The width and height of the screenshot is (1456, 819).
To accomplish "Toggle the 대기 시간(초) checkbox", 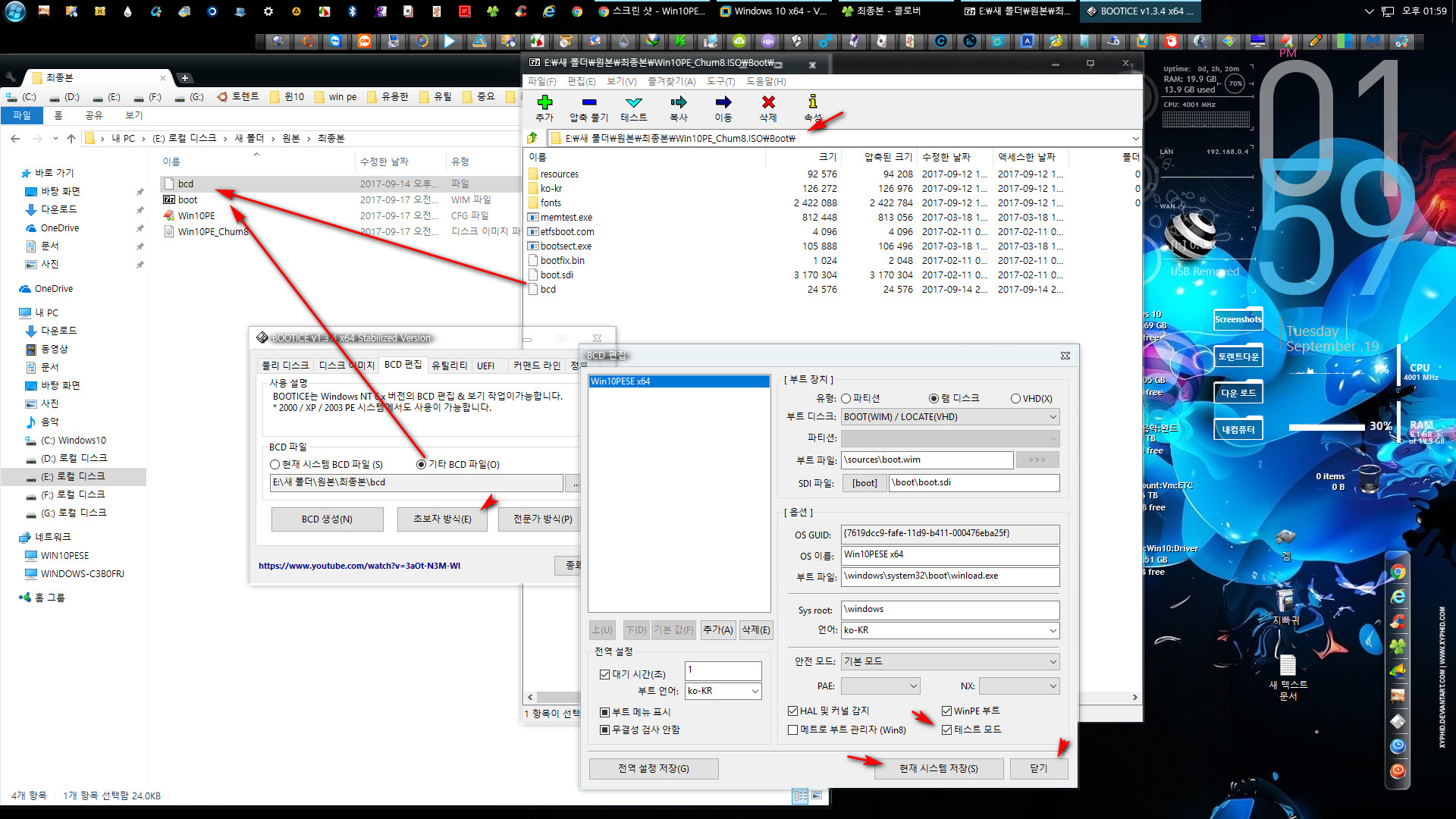I will 604,674.
